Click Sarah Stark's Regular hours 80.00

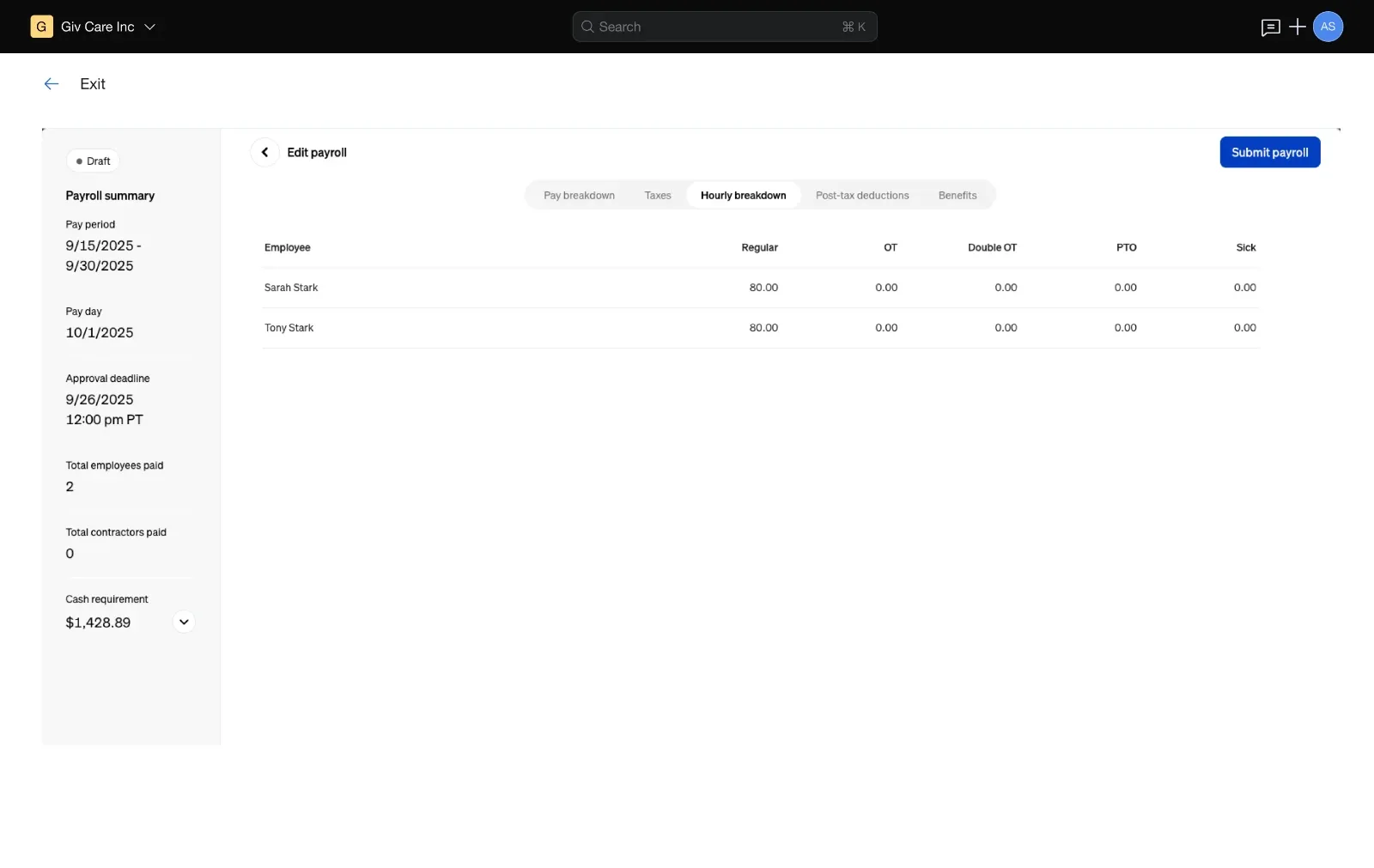(763, 288)
